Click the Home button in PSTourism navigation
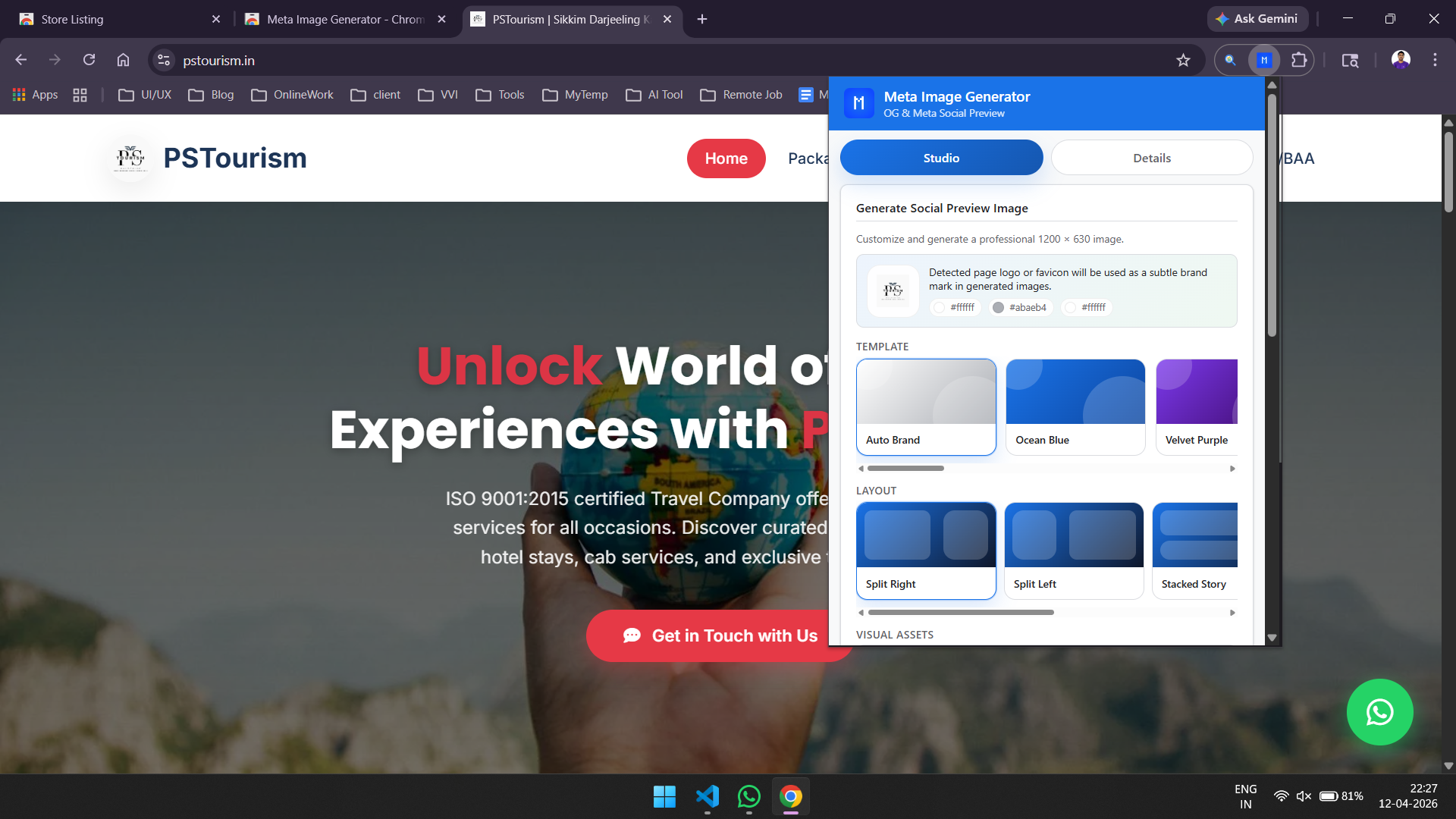Screen dimensions: 1456x819 726,158
